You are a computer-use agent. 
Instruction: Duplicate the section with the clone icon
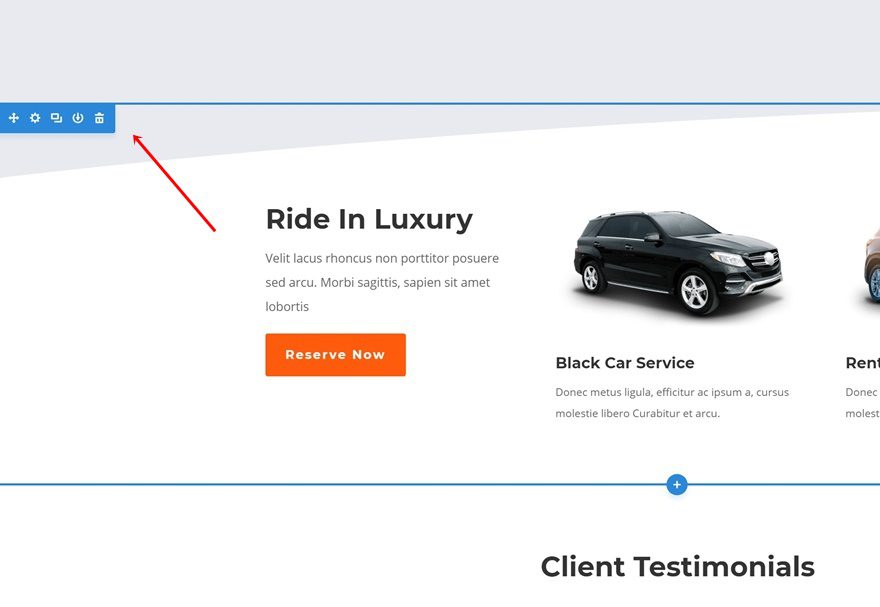pyautogui.click(x=56, y=118)
